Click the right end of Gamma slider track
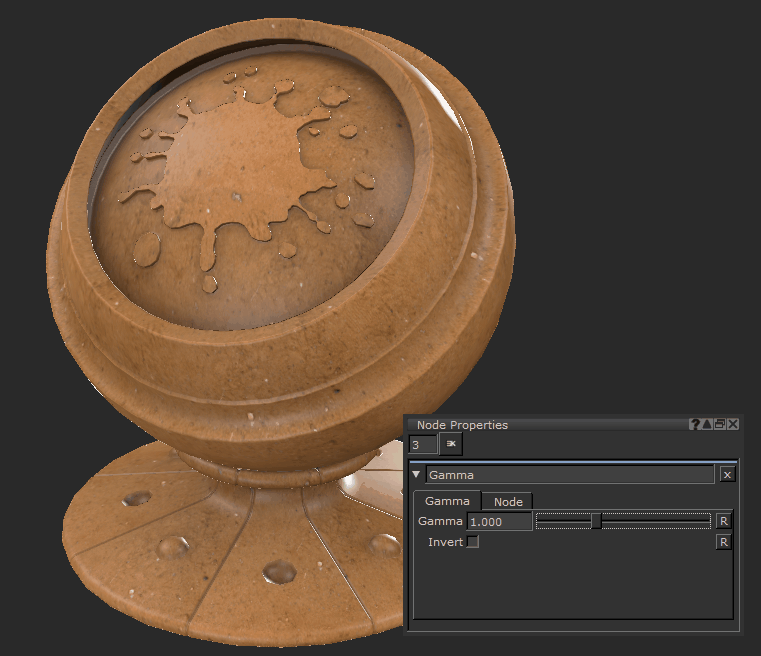The height and width of the screenshot is (656, 761). 706,521
